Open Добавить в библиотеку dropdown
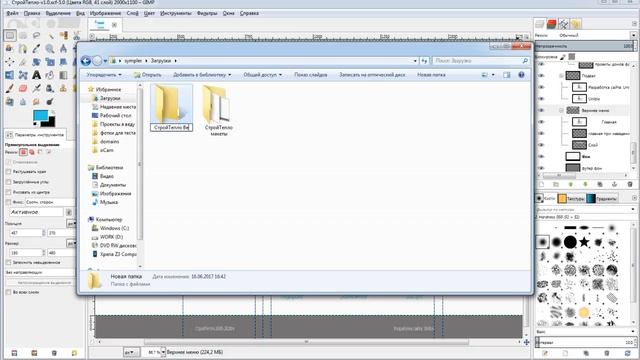Viewport: 640px width, 360px height. 202,75
